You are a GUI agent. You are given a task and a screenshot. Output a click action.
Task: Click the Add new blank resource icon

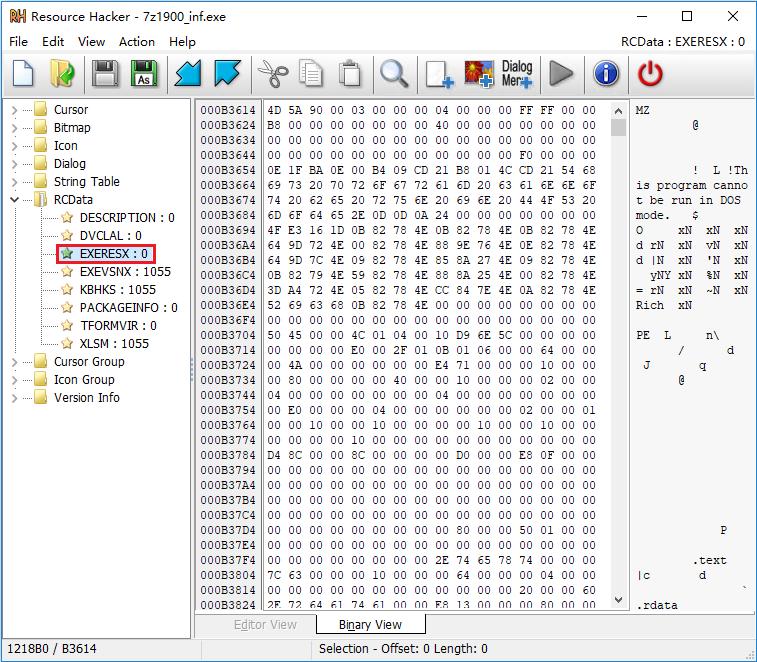(x=439, y=74)
